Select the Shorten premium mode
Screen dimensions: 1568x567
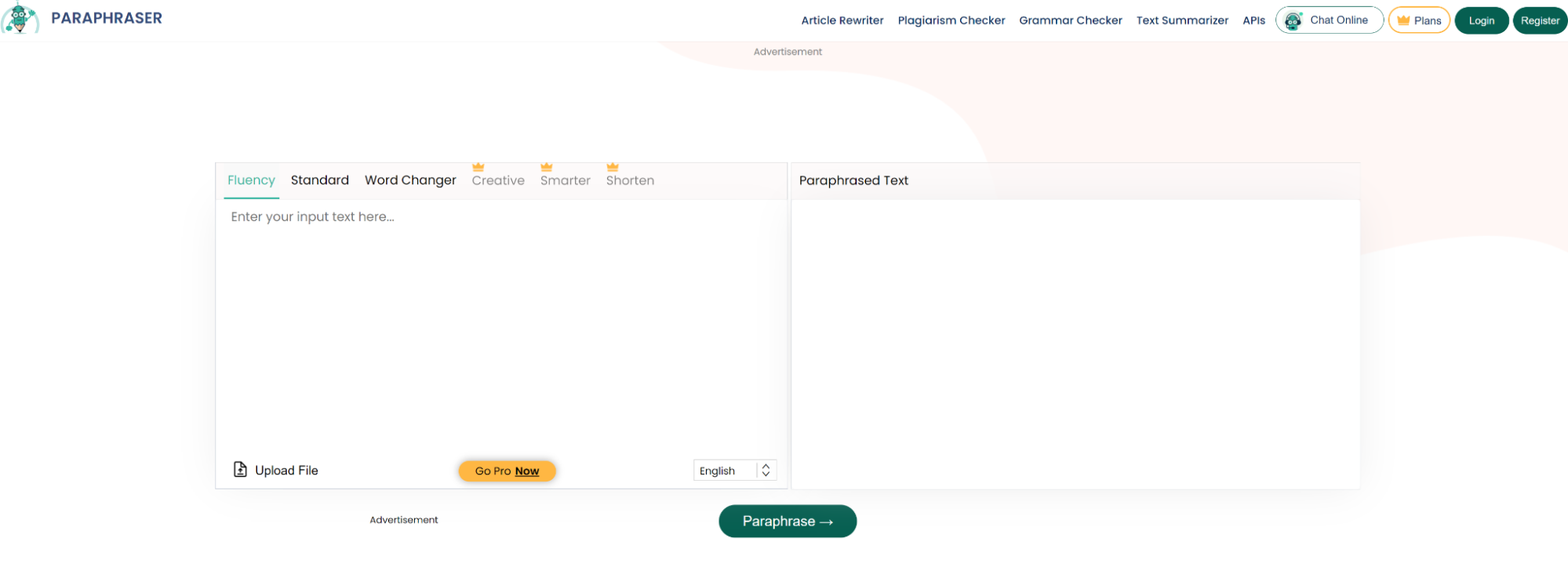coord(630,180)
